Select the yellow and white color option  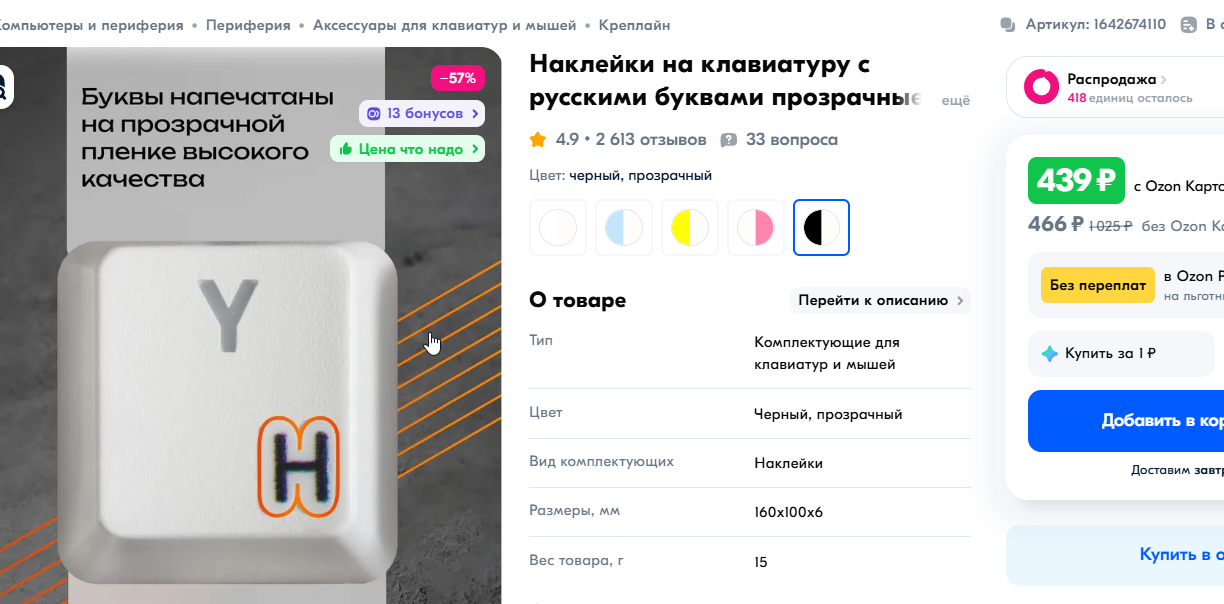pyautogui.click(x=690, y=228)
